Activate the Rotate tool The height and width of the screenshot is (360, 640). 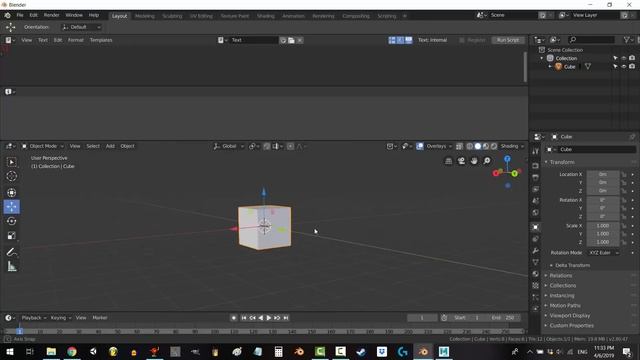click(x=11, y=221)
